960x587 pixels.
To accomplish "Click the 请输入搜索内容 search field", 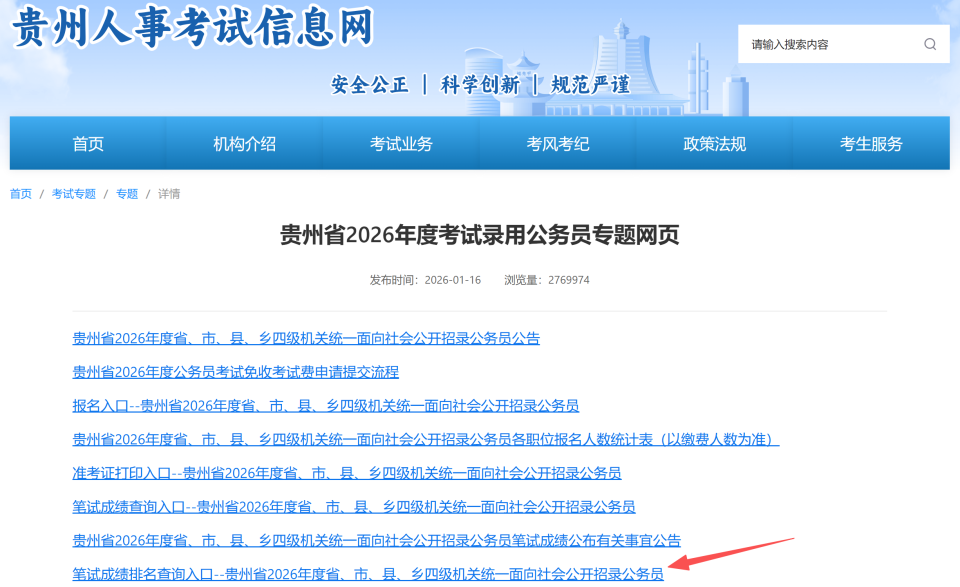I will pos(830,44).
